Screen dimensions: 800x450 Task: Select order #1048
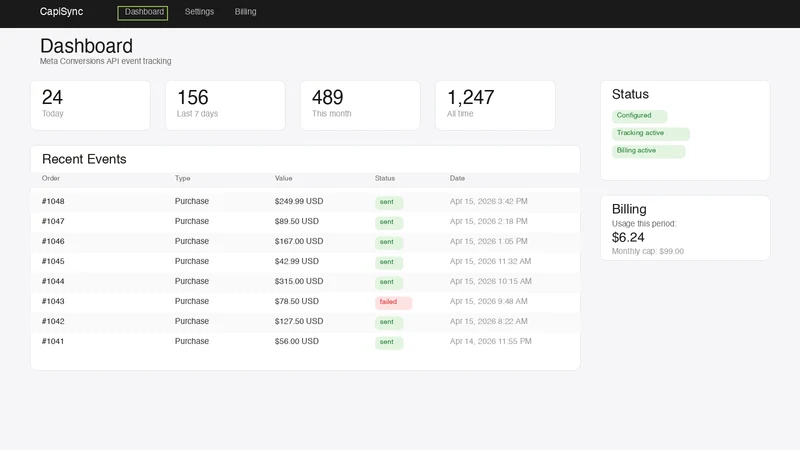[x=53, y=201]
